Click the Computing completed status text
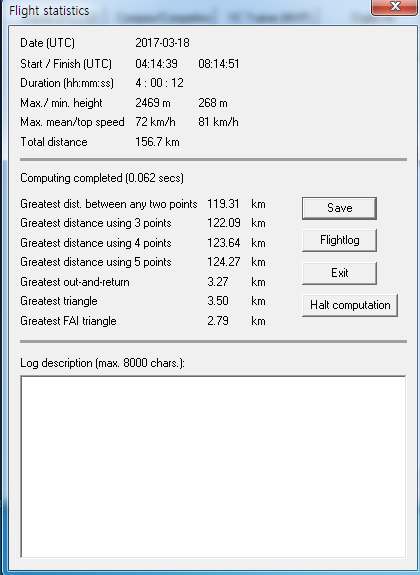Viewport: 420px width, 575px height. (102, 178)
